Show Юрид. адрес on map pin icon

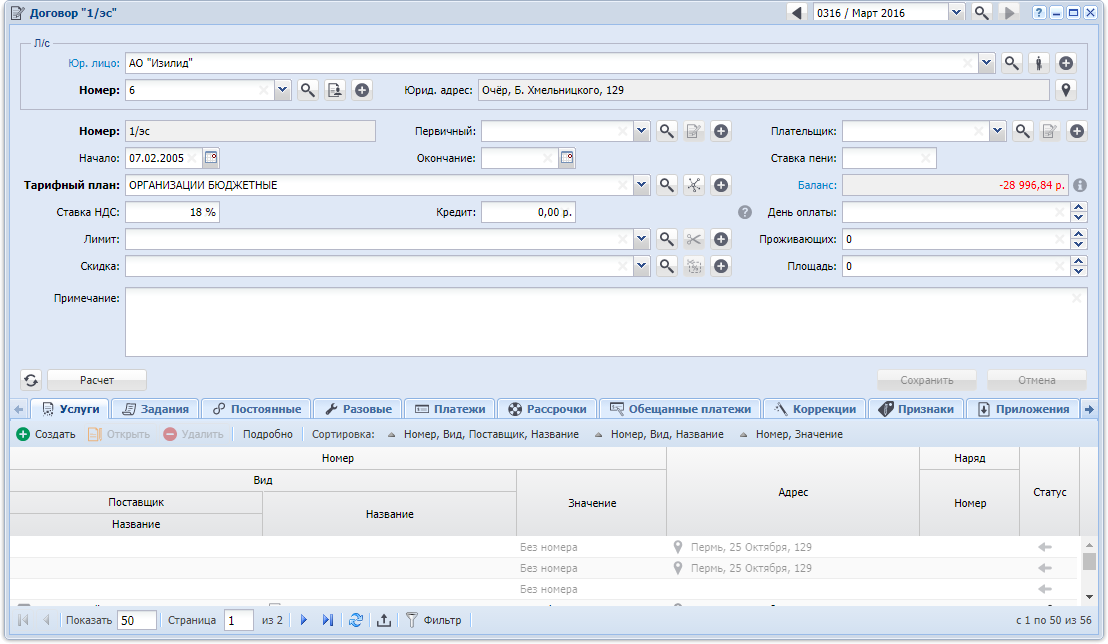tap(1066, 90)
